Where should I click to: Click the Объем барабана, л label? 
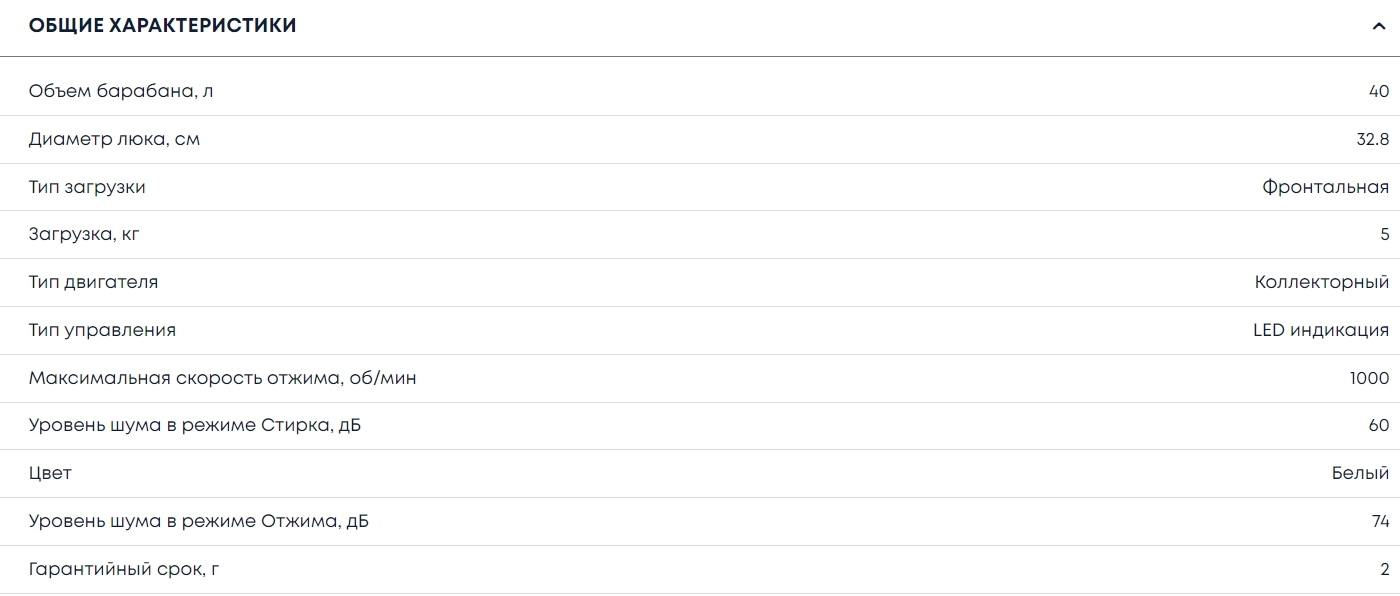point(121,91)
